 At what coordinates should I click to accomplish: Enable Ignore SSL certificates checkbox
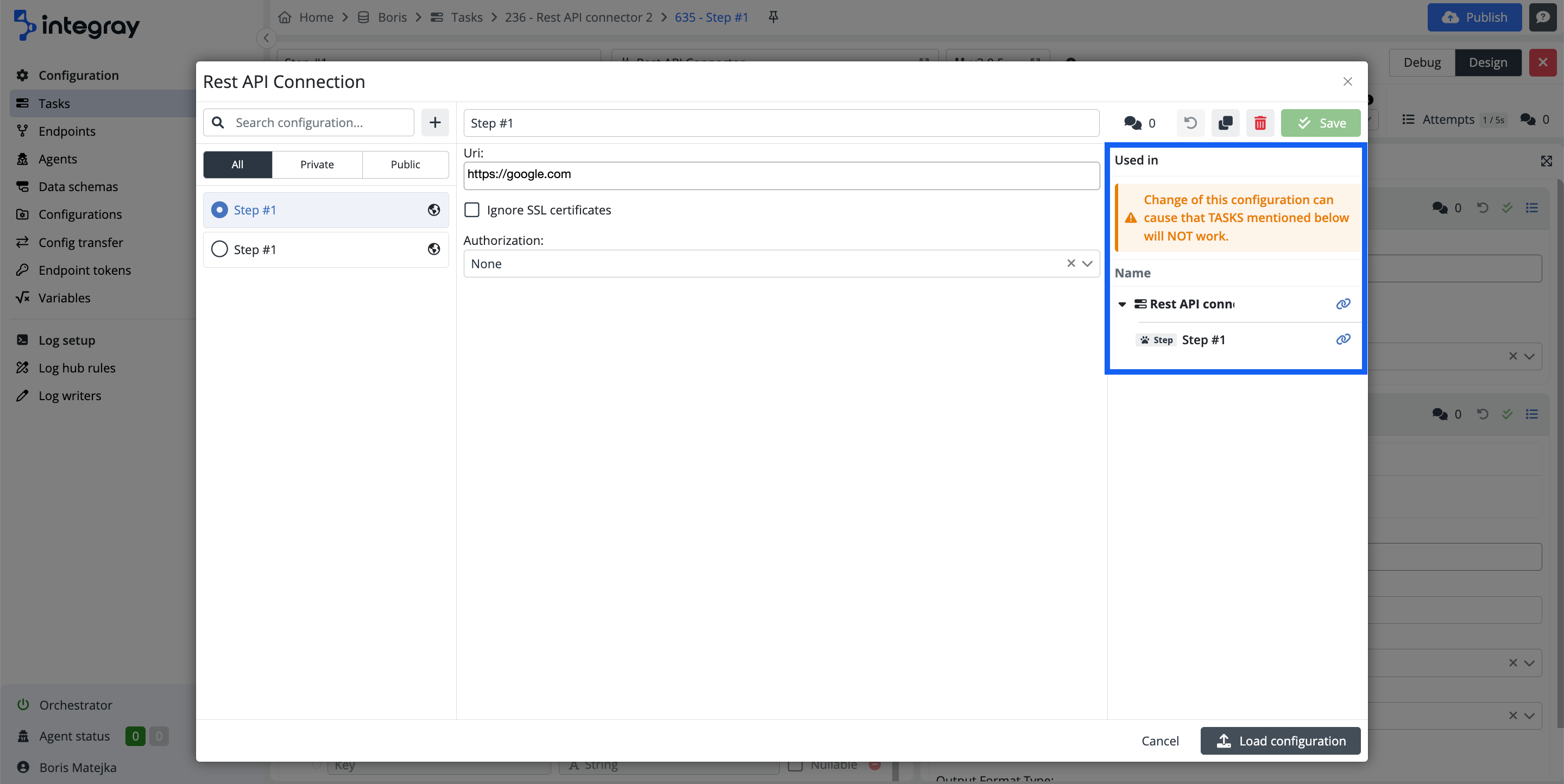point(472,210)
